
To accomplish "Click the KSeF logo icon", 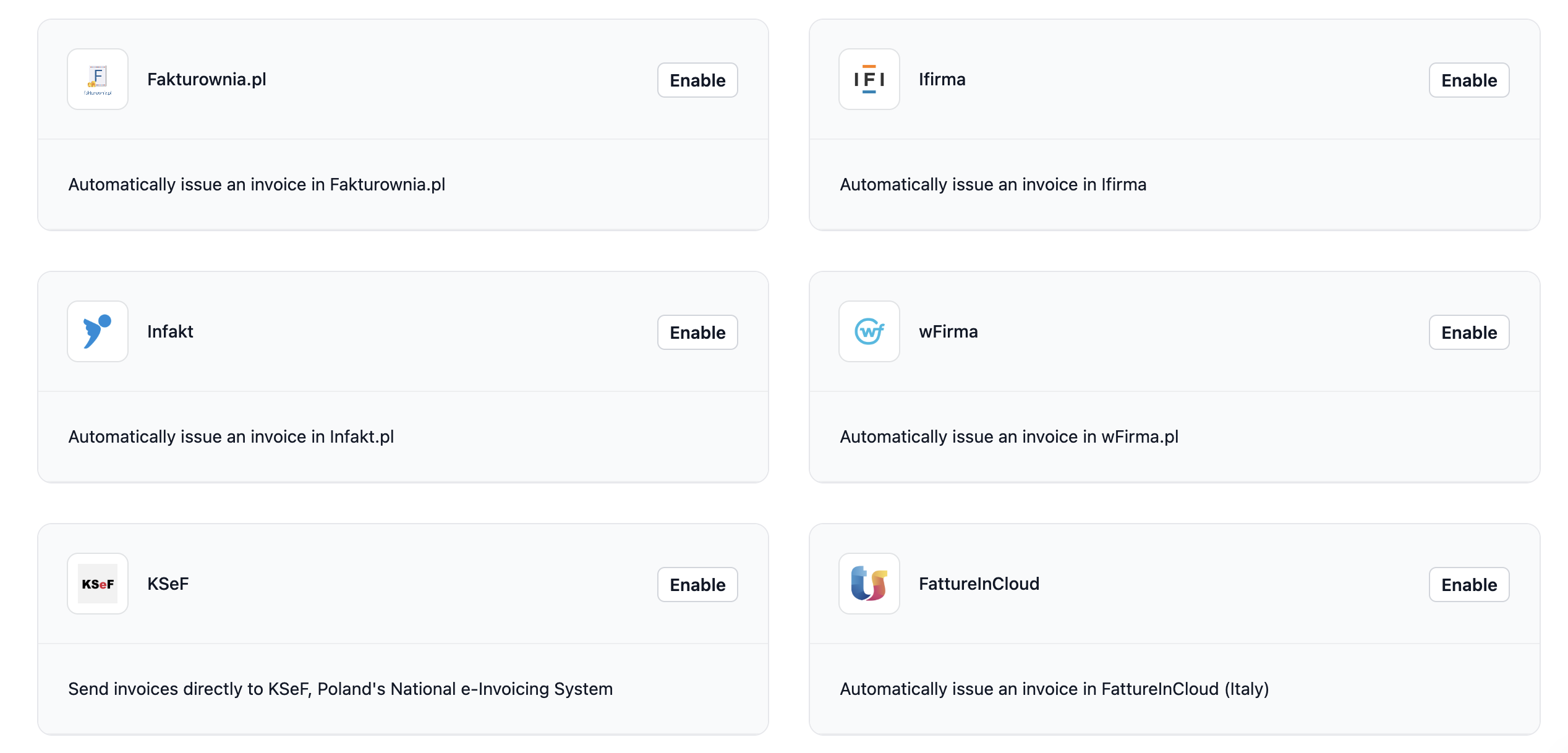I will [98, 584].
